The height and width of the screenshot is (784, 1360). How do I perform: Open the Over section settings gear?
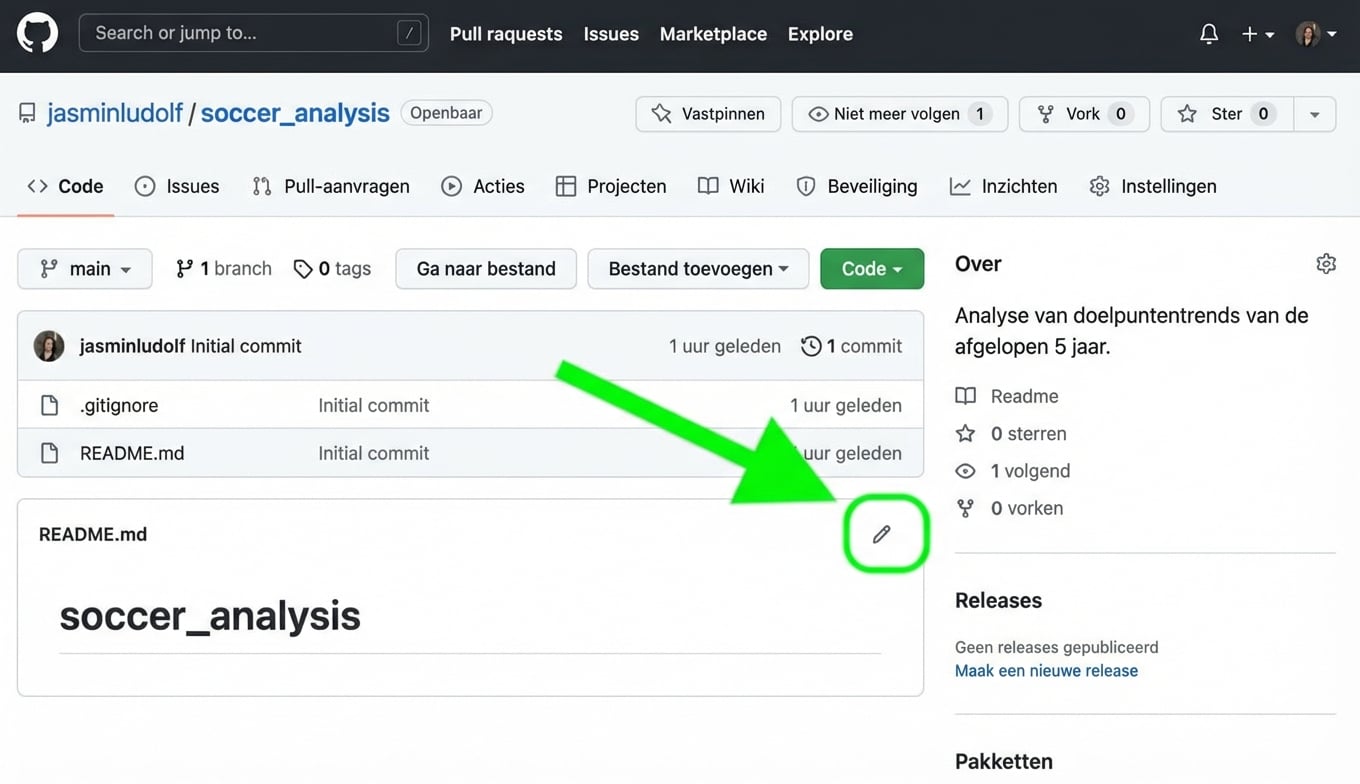(x=1326, y=264)
